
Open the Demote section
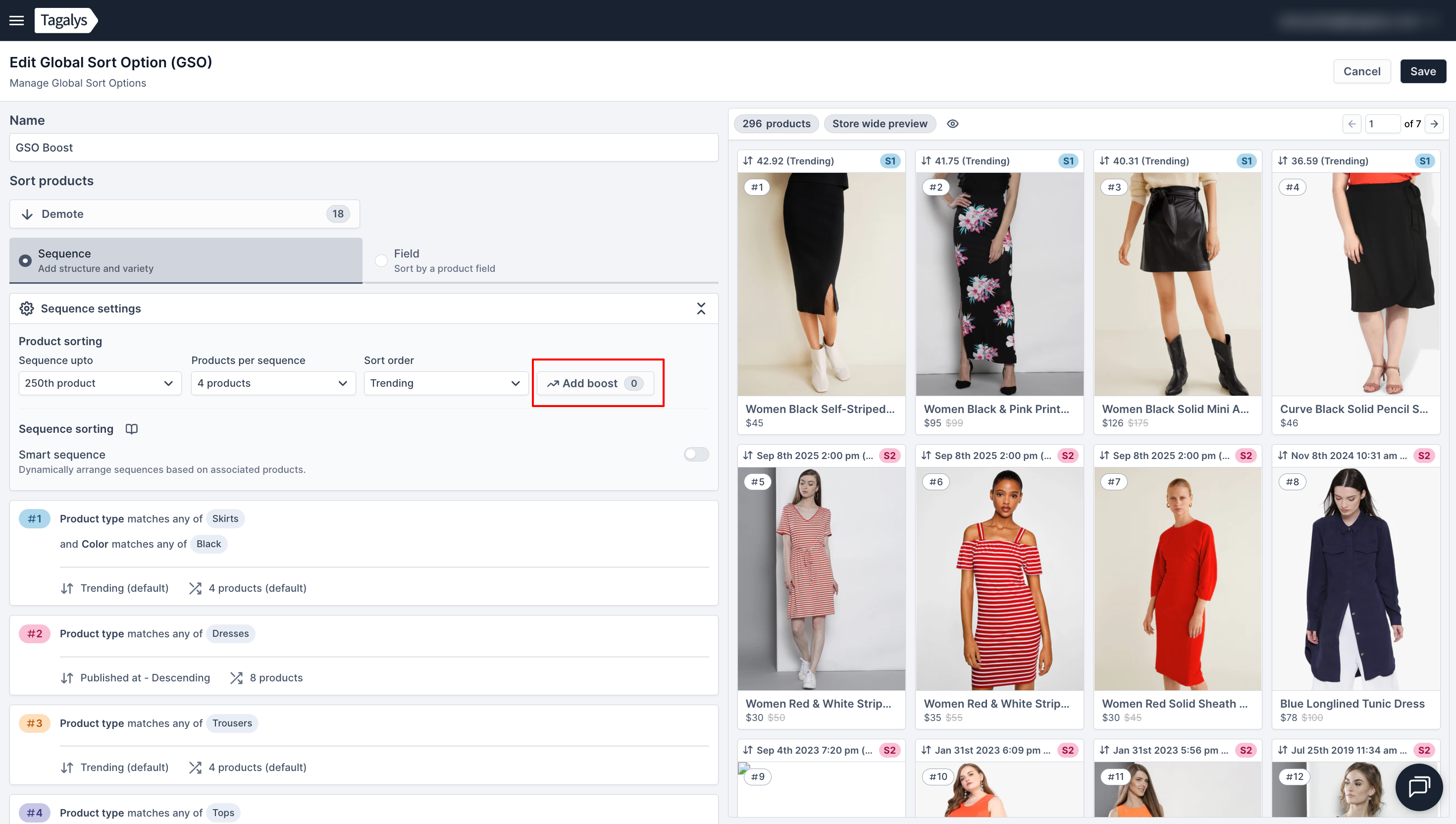coord(184,214)
